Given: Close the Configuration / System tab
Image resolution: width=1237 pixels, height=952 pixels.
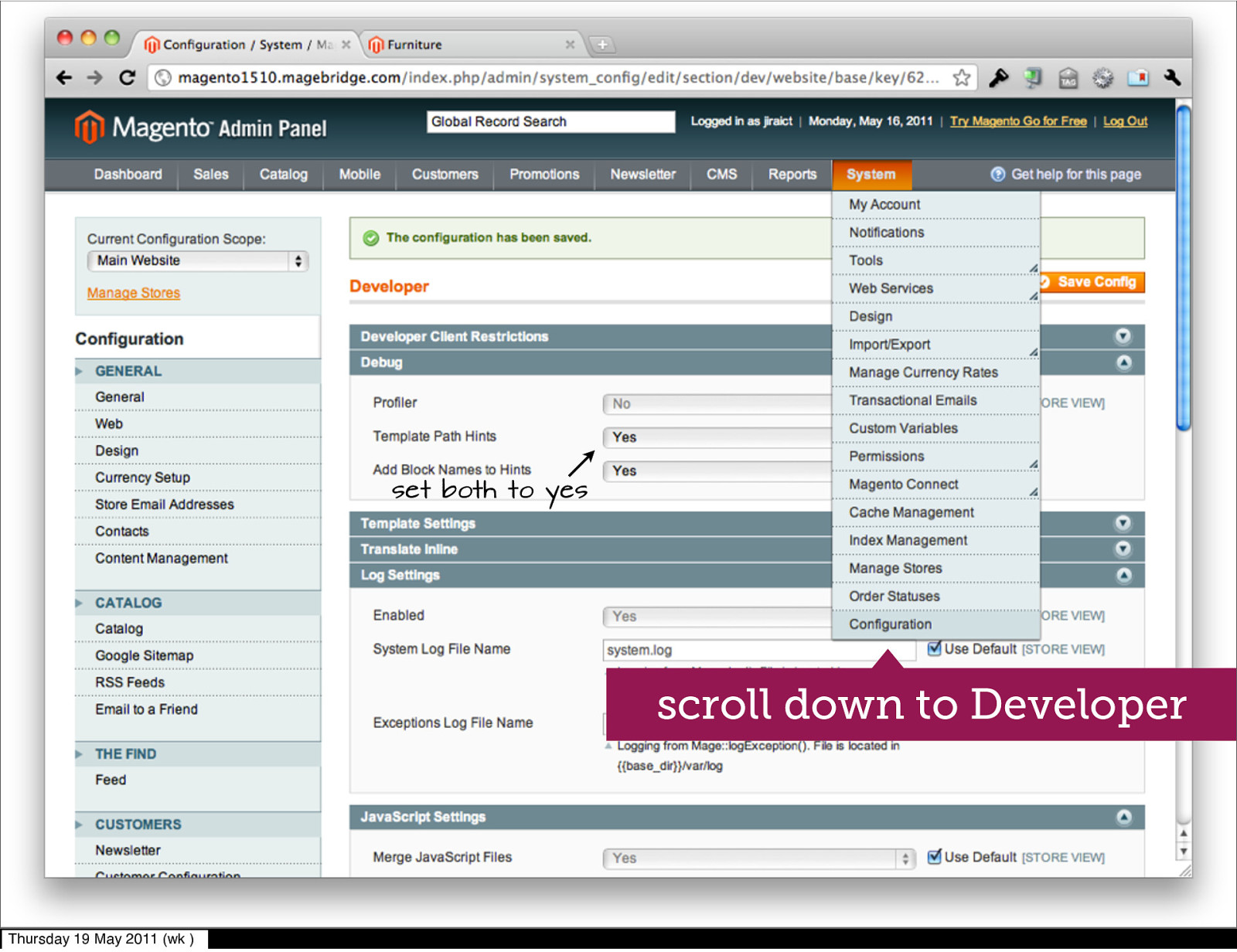Looking at the screenshot, I should point(346,45).
